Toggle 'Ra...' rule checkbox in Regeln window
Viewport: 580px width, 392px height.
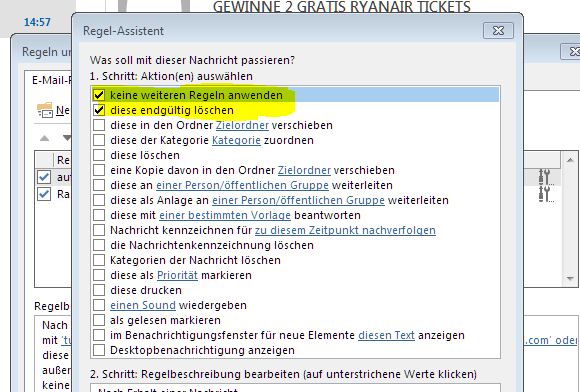[44, 194]
